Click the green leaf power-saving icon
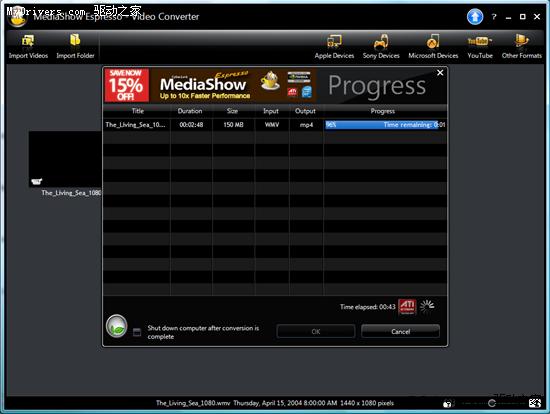The height and width of the screenshot is (414, 550). [116, 326]
